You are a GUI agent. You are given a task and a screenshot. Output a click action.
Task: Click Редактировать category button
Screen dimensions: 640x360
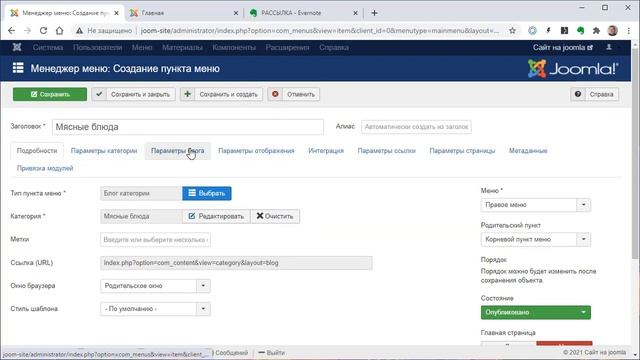point(216,216)
